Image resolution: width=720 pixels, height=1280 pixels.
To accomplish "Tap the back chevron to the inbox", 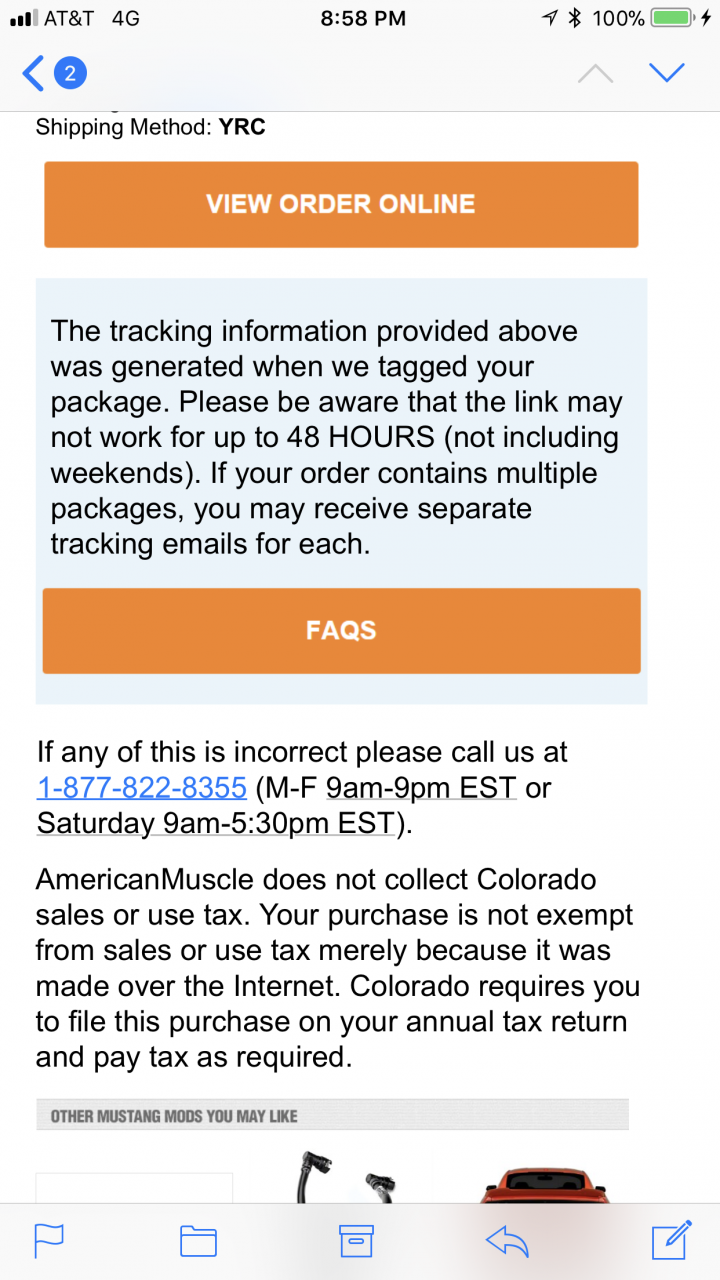I will 33,73.
